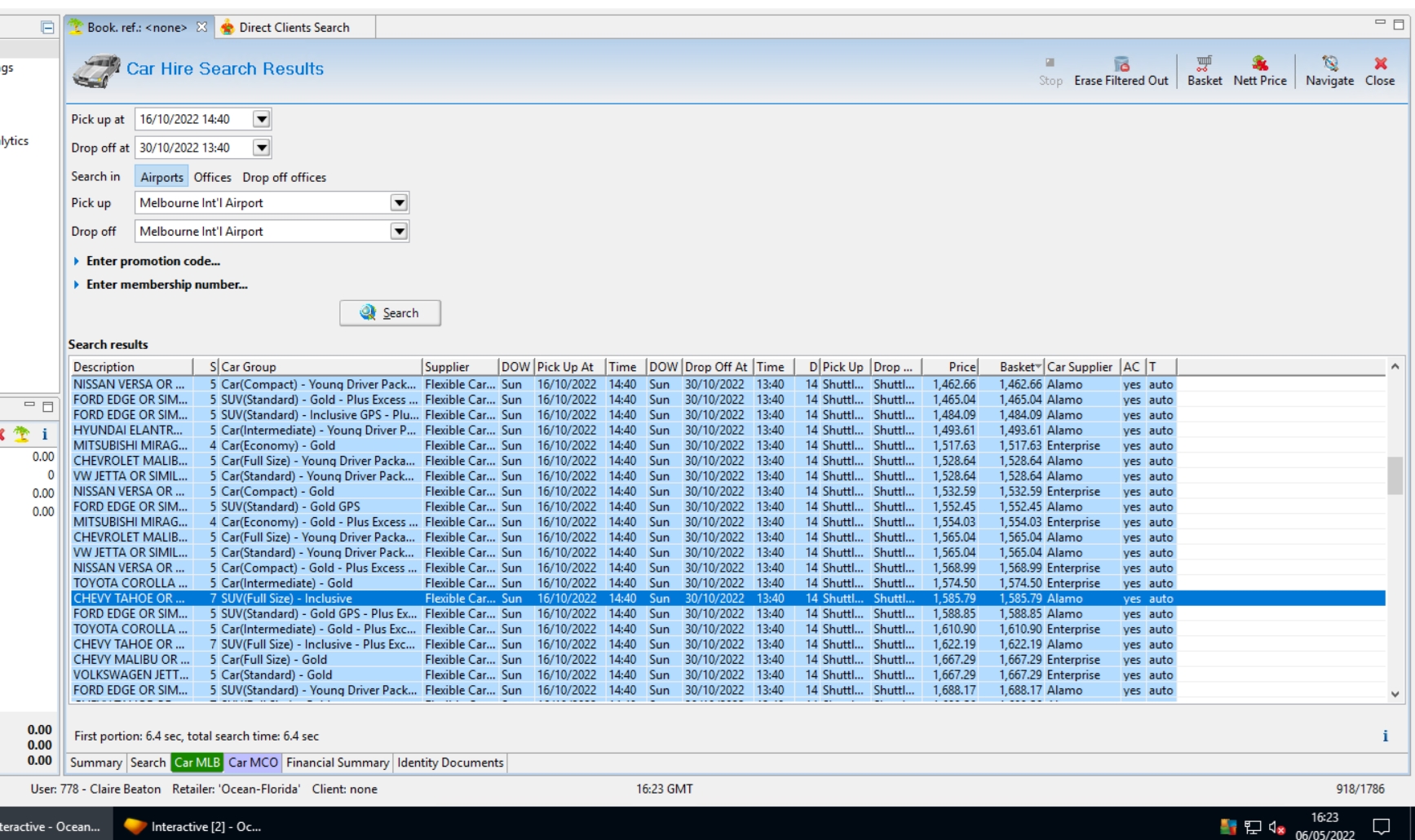Viewport: 1415px width, 840px height.
Task: Select the CHEVY MALIBU OR 1,667.29 row
Action: point(727,660)
